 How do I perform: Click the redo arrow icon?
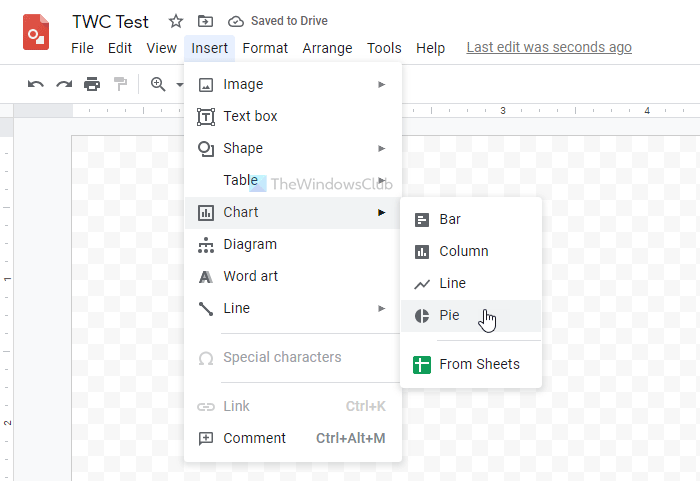tap(64, 84)
